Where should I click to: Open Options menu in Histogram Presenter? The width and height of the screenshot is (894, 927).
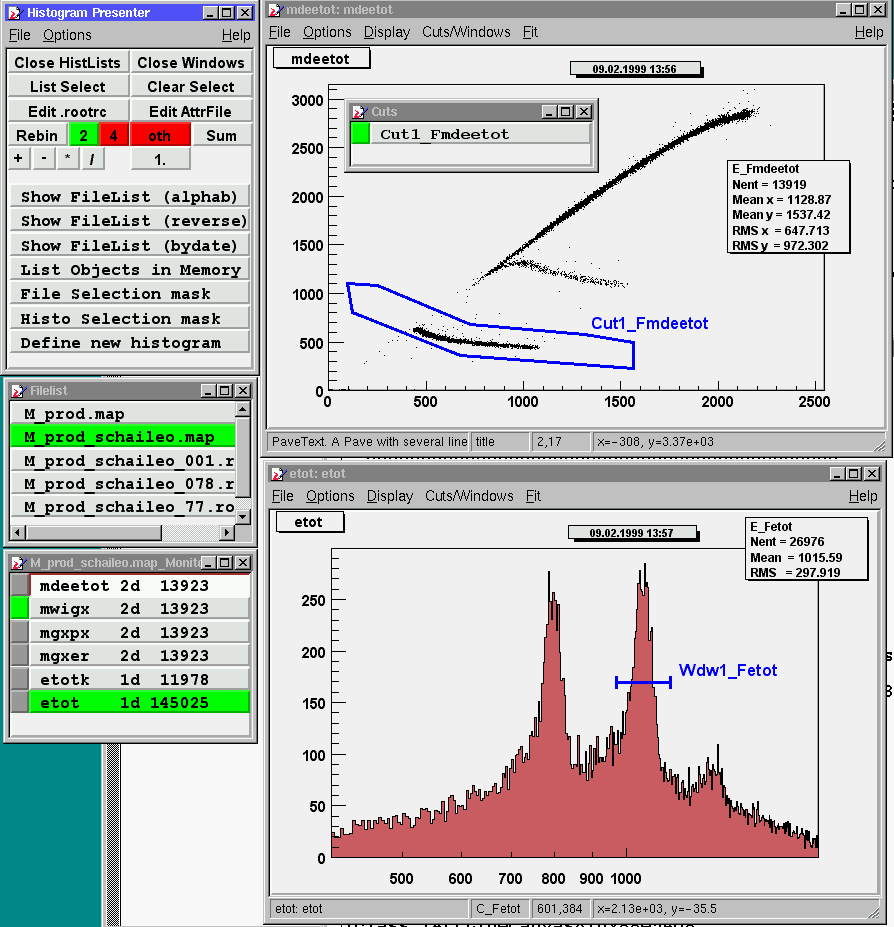tap(67, 35)
